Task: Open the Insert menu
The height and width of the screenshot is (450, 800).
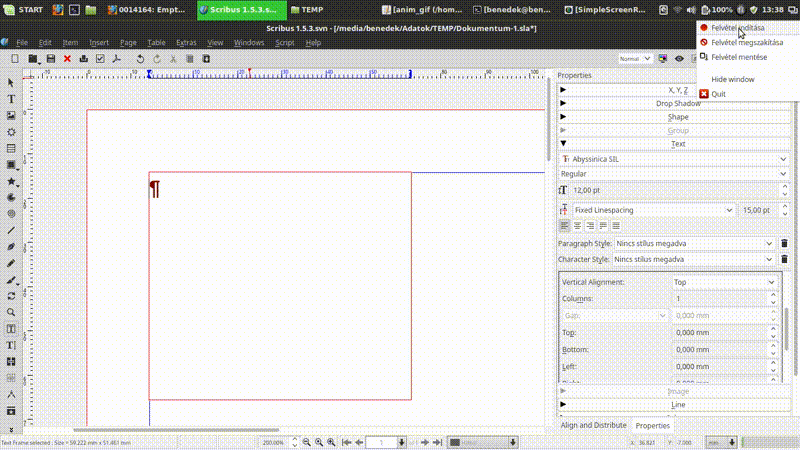Action: pyautogui.click(x=99, y=43)
